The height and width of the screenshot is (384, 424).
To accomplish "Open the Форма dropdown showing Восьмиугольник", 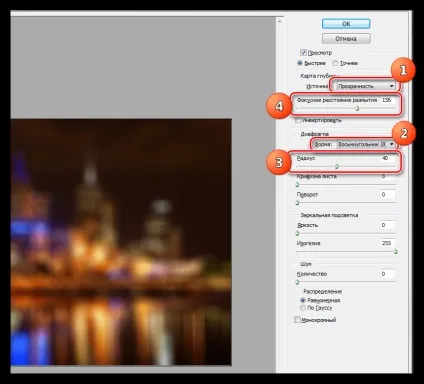I will coord(366,144).
